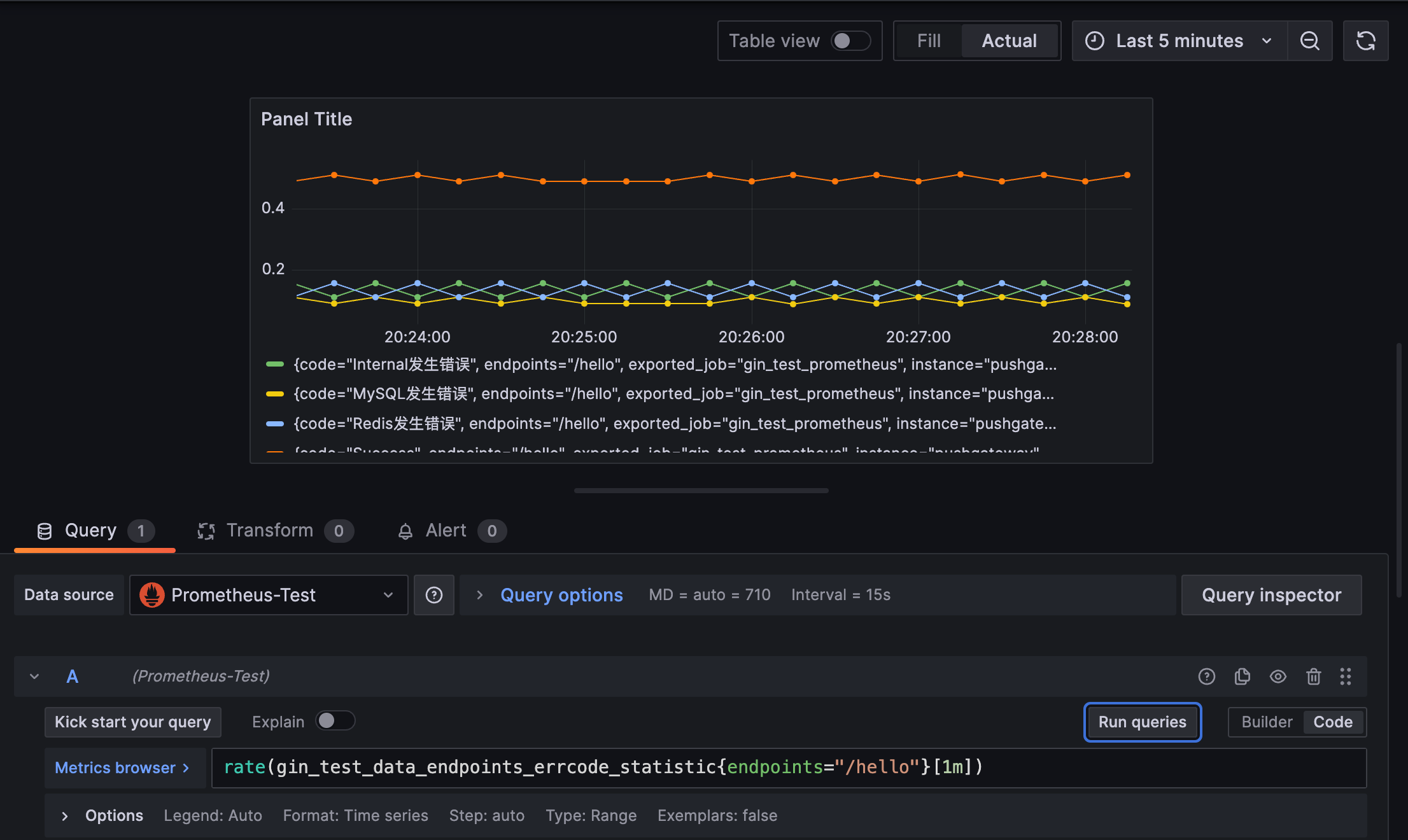Click the Transform tab icon
The width and height of the screenshot is (1408, 840).
[x=206, y=531]
